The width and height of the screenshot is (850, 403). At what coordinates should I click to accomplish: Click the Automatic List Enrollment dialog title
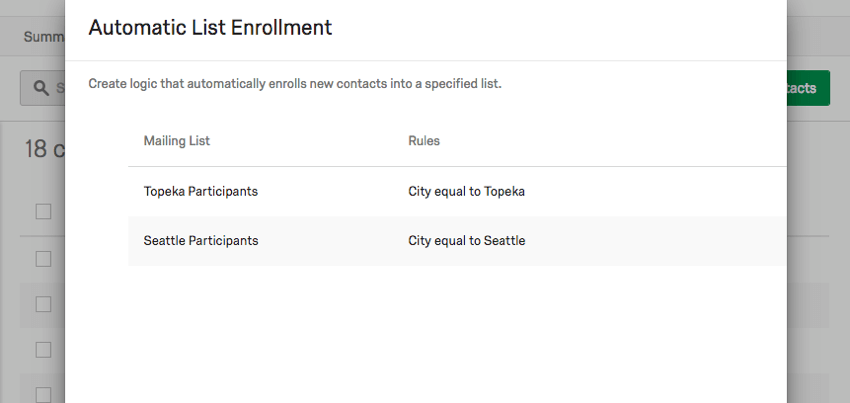pos(210,27)
